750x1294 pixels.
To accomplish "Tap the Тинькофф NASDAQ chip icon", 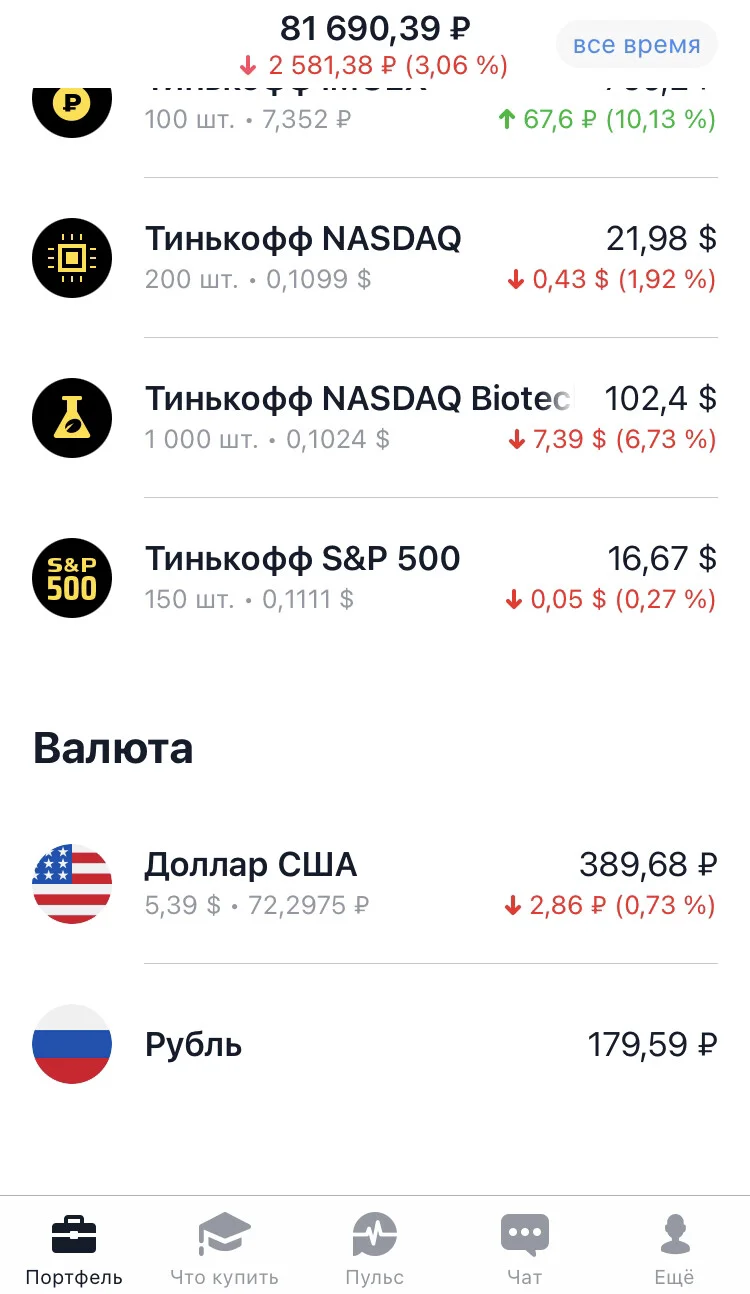I will pyautogui.click(x=72, y=258).
